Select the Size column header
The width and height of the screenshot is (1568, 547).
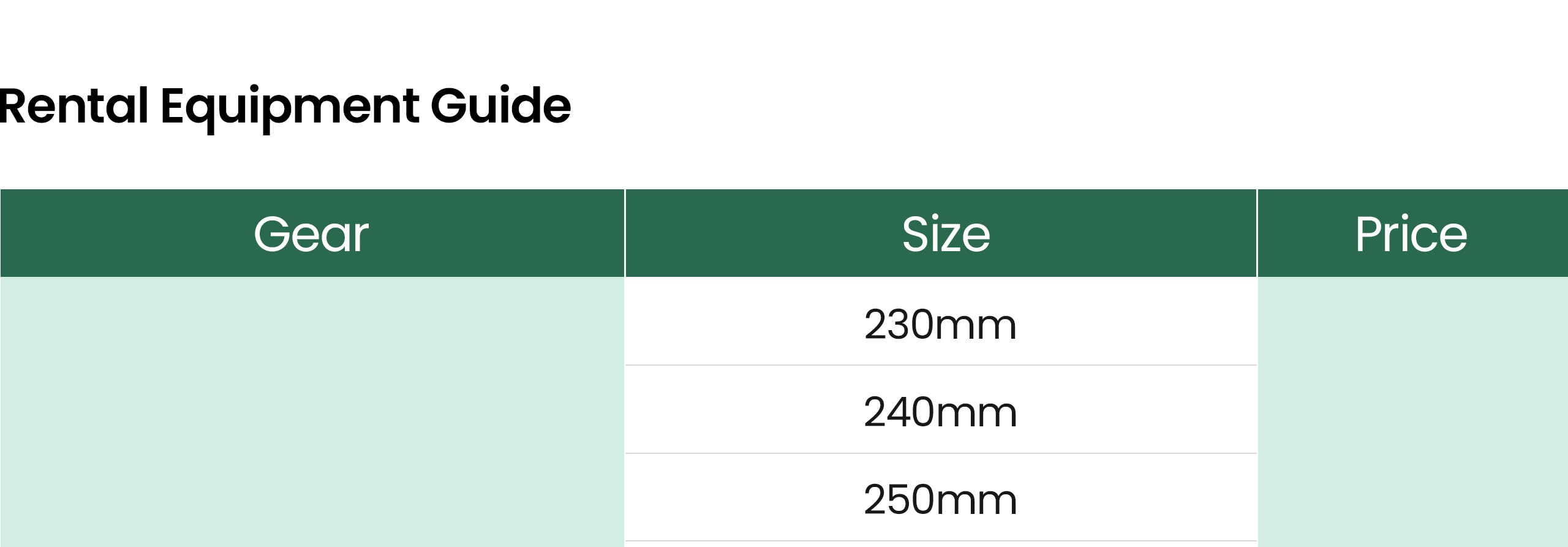(941, 233)
